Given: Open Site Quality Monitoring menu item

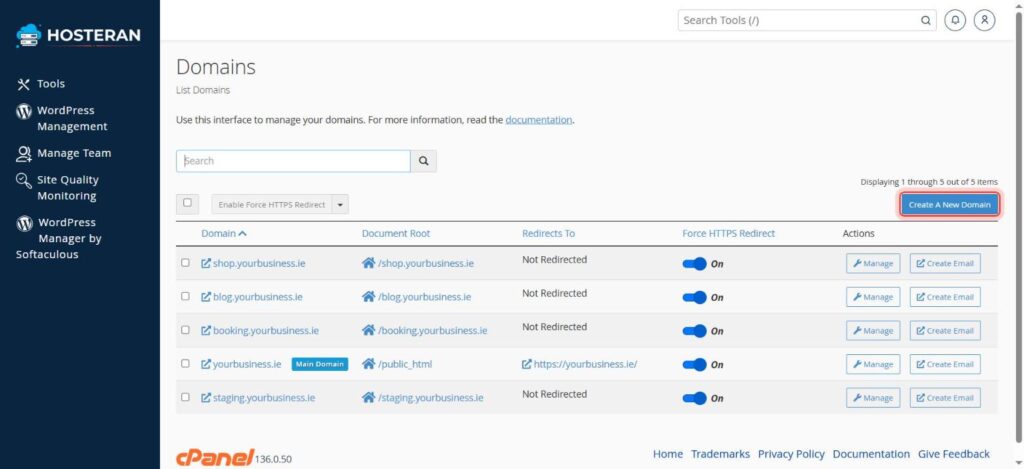Looking at the screenshot, I should [x=67, y=188].
